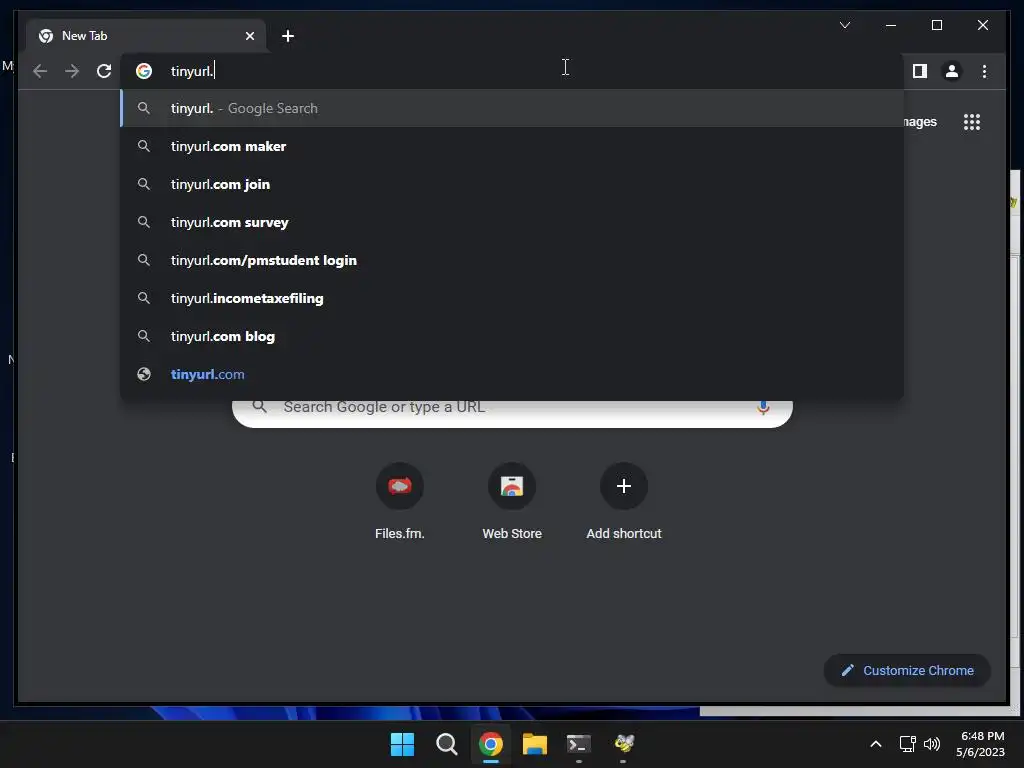Open the clock showing 6:48 PM

pos(980,744)
